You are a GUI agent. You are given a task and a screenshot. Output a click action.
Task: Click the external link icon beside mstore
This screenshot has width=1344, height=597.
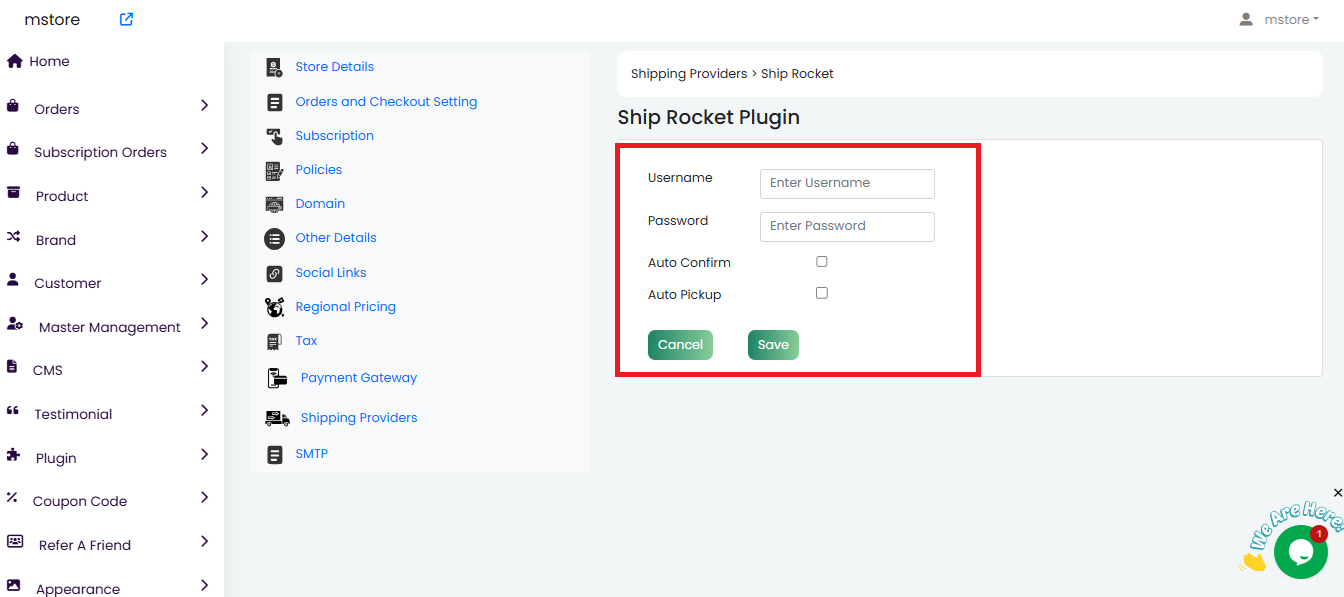126,19
